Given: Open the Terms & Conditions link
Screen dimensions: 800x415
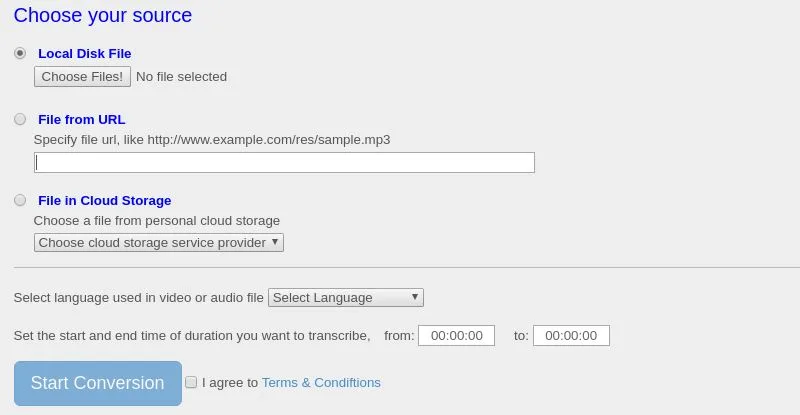Looking at the screenshot, I should [x=321, y=382].
